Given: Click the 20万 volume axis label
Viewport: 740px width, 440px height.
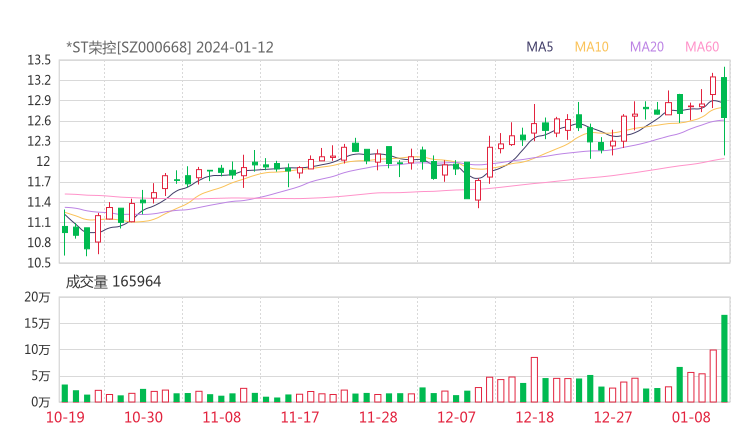Looking at the screenshot, I should coord(37,297).
